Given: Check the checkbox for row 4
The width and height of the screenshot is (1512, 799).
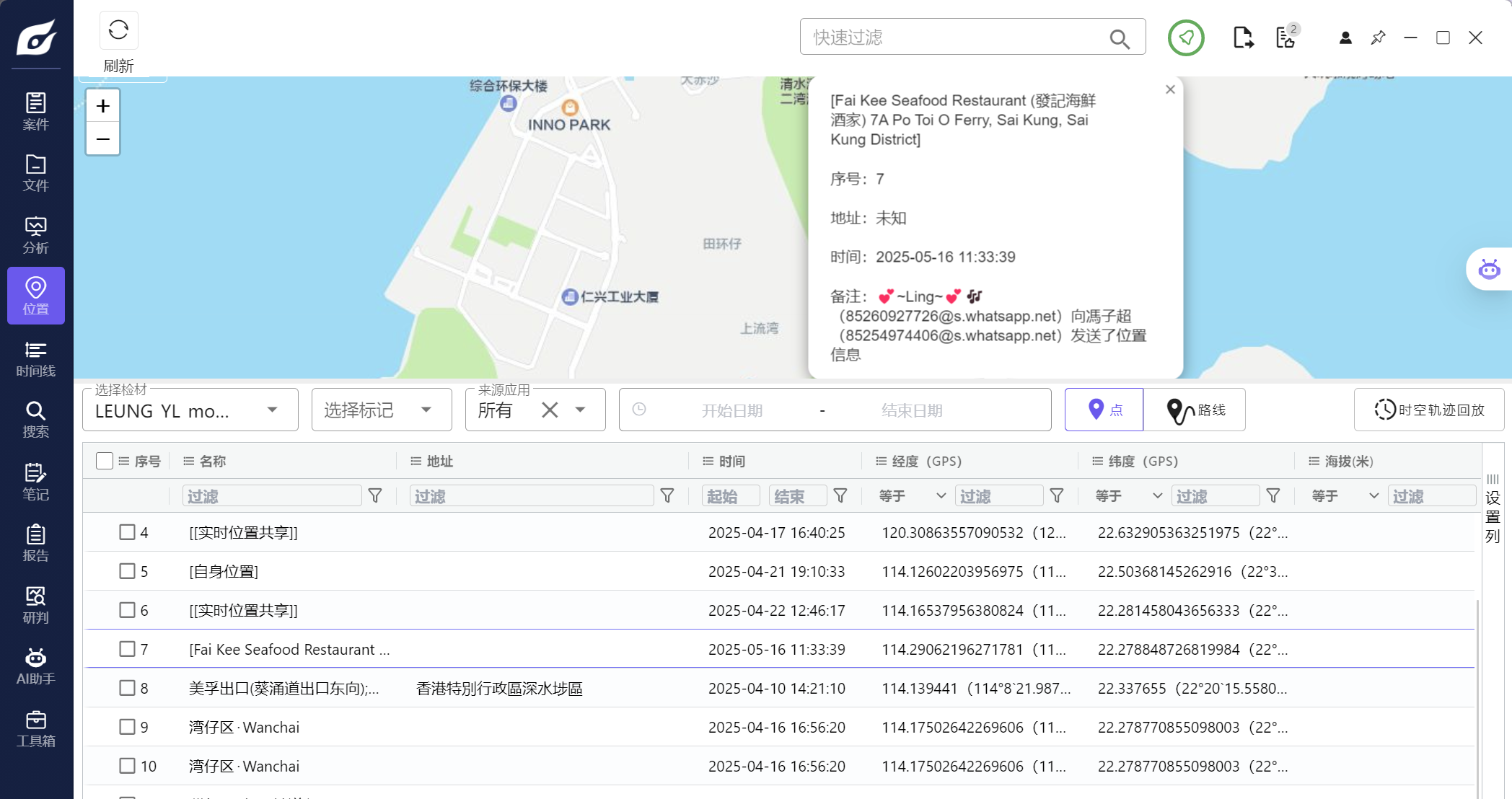Looking at the screenshot, I should [128, 532].
